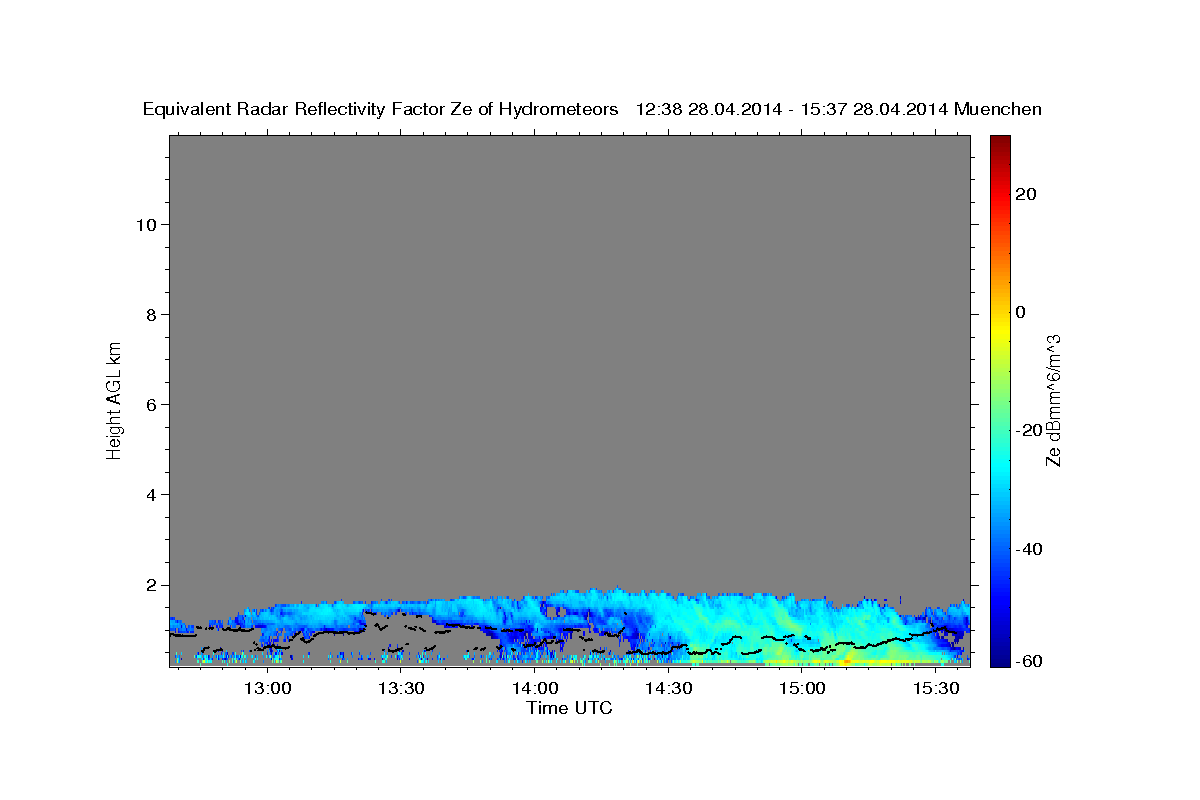Click the colorbar label '-60'
The width and height of the screenshot is (1200, 800).
1029,661
